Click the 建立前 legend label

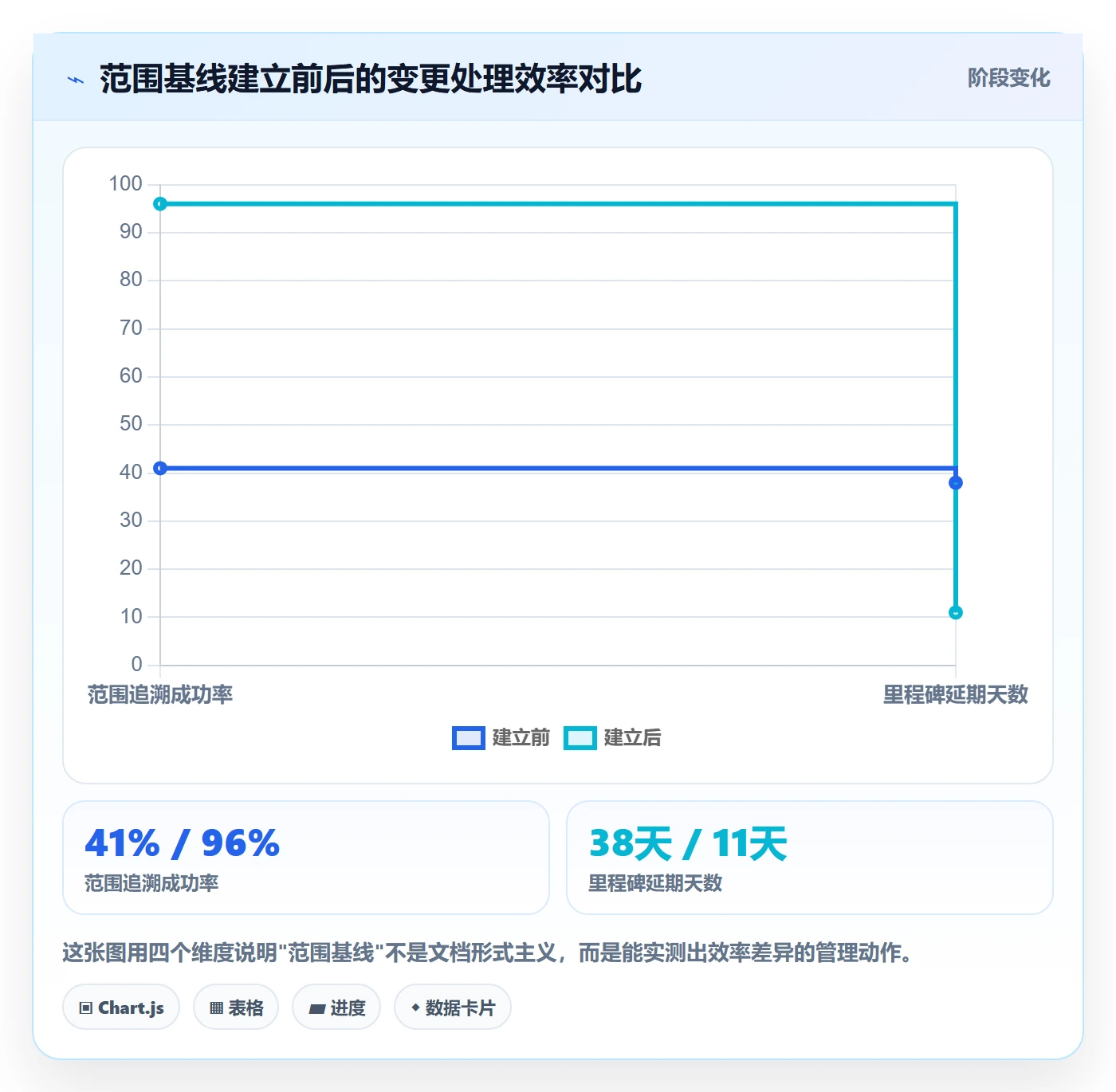point(521,738)
